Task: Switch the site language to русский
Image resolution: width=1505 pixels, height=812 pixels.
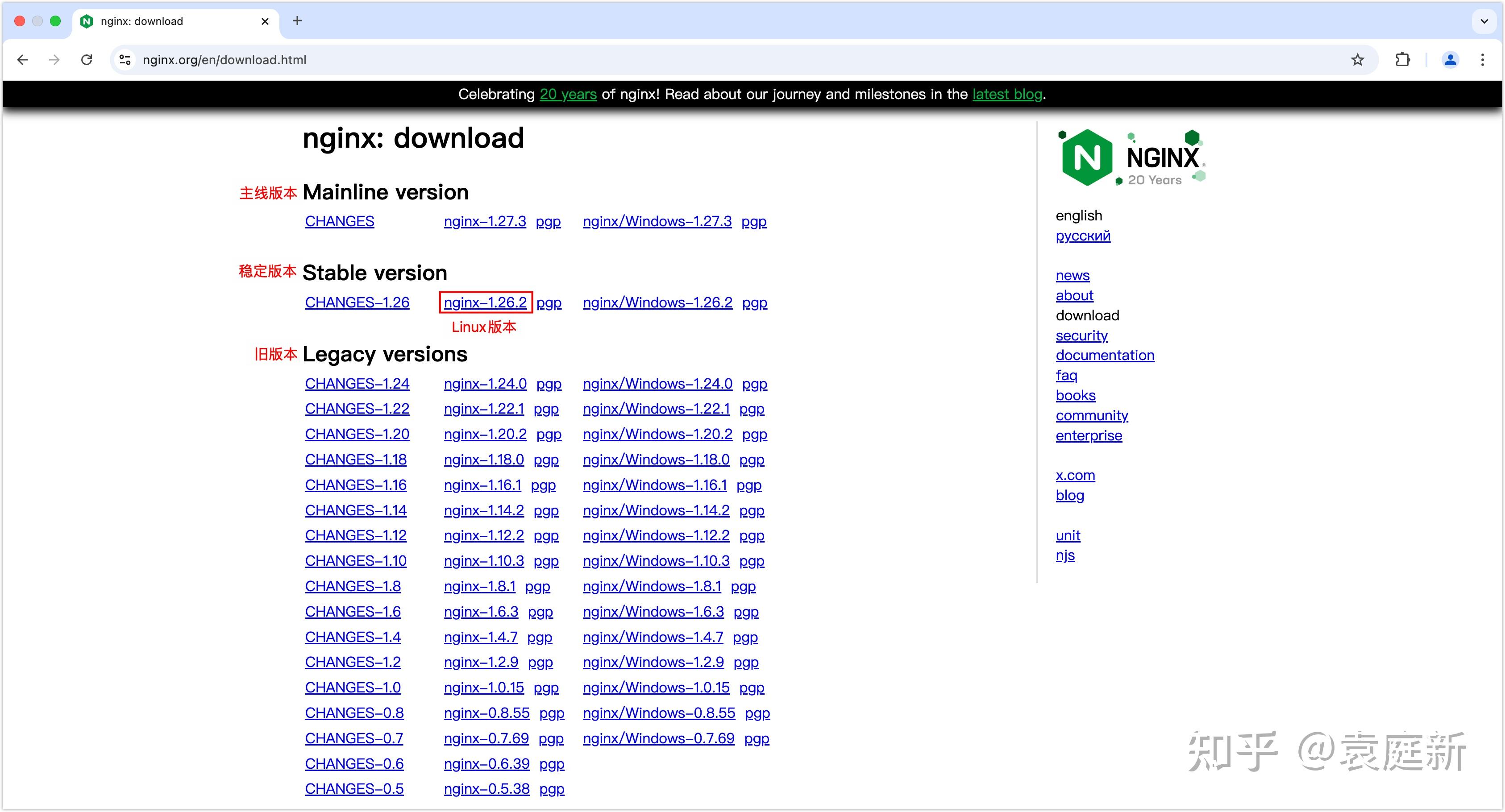Action: click(x=1083, y=236)
